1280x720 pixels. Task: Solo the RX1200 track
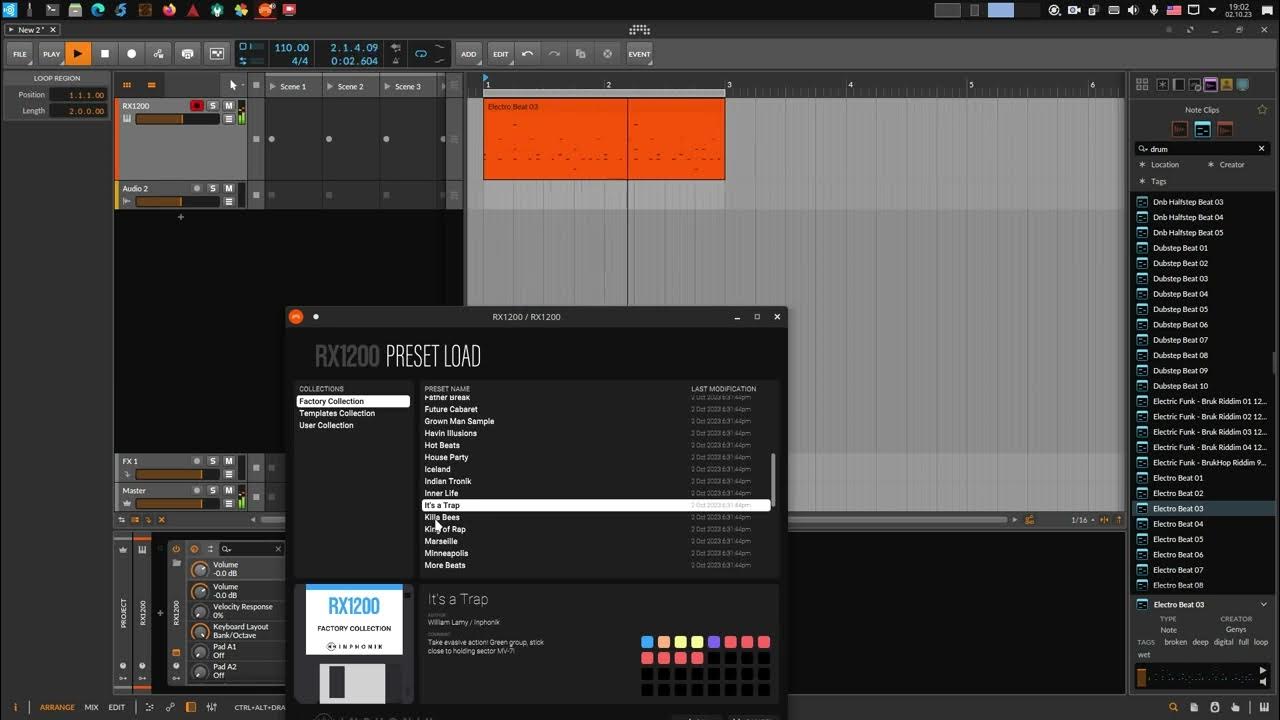pos(213,106)
